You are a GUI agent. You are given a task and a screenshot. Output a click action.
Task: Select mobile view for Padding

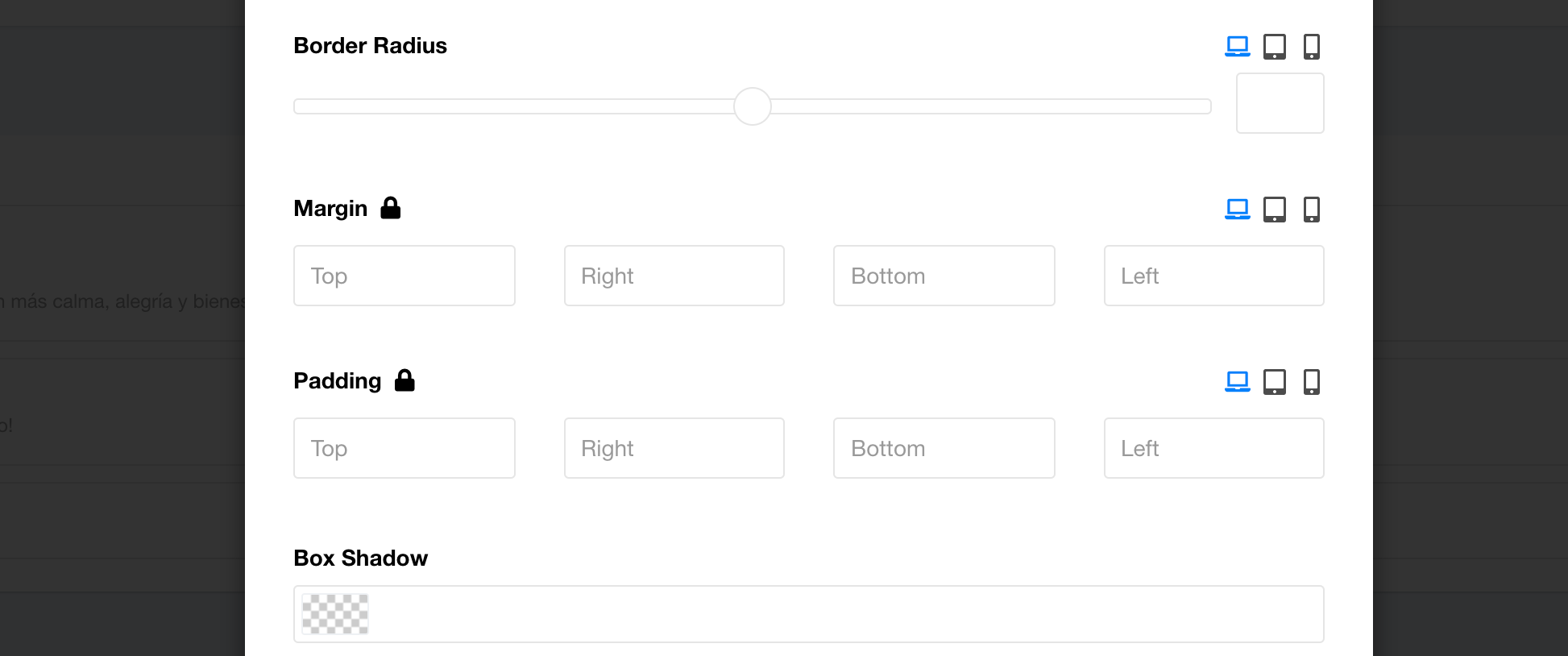click(1311, 381)
